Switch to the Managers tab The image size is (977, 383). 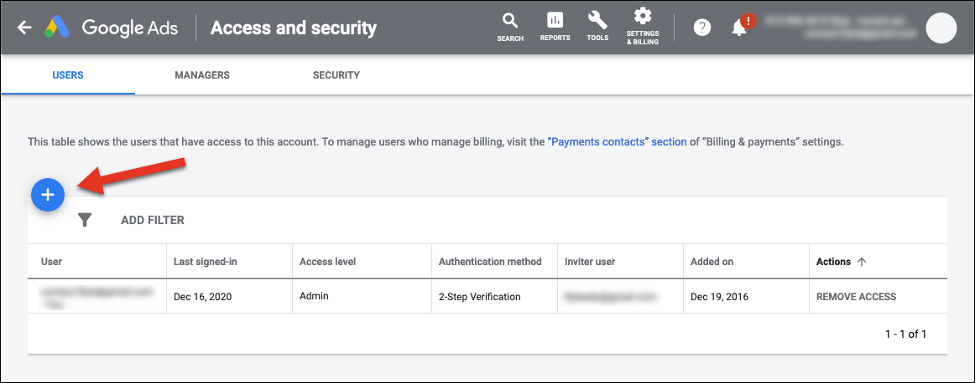202,75
